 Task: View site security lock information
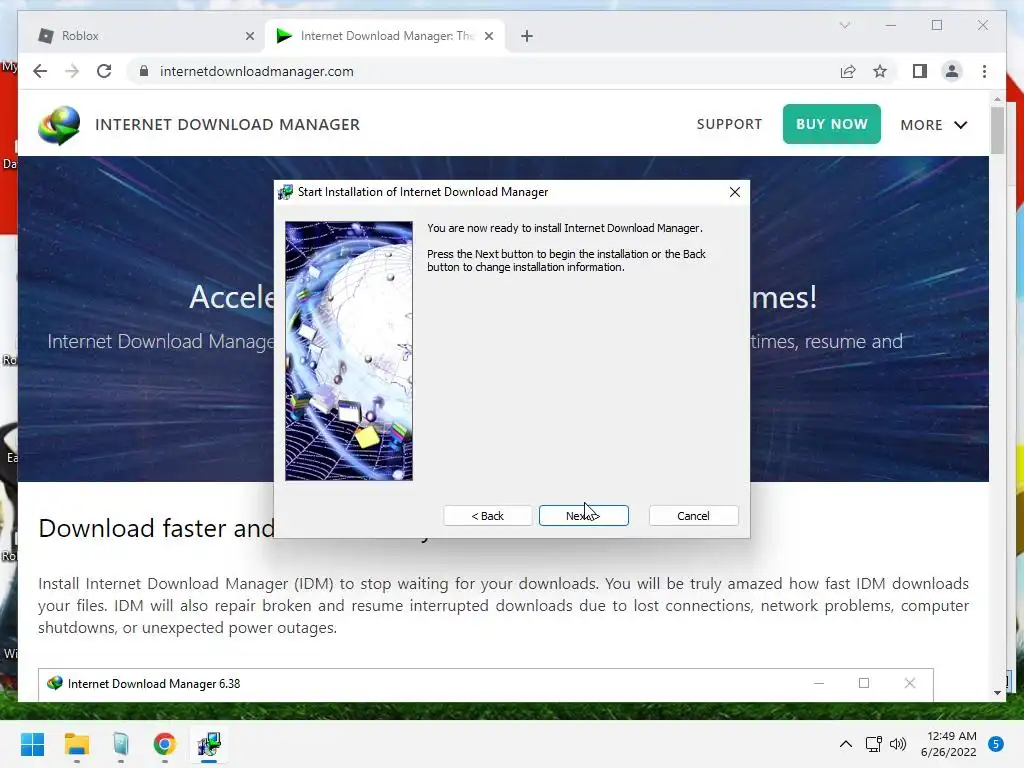coord(144,71)
